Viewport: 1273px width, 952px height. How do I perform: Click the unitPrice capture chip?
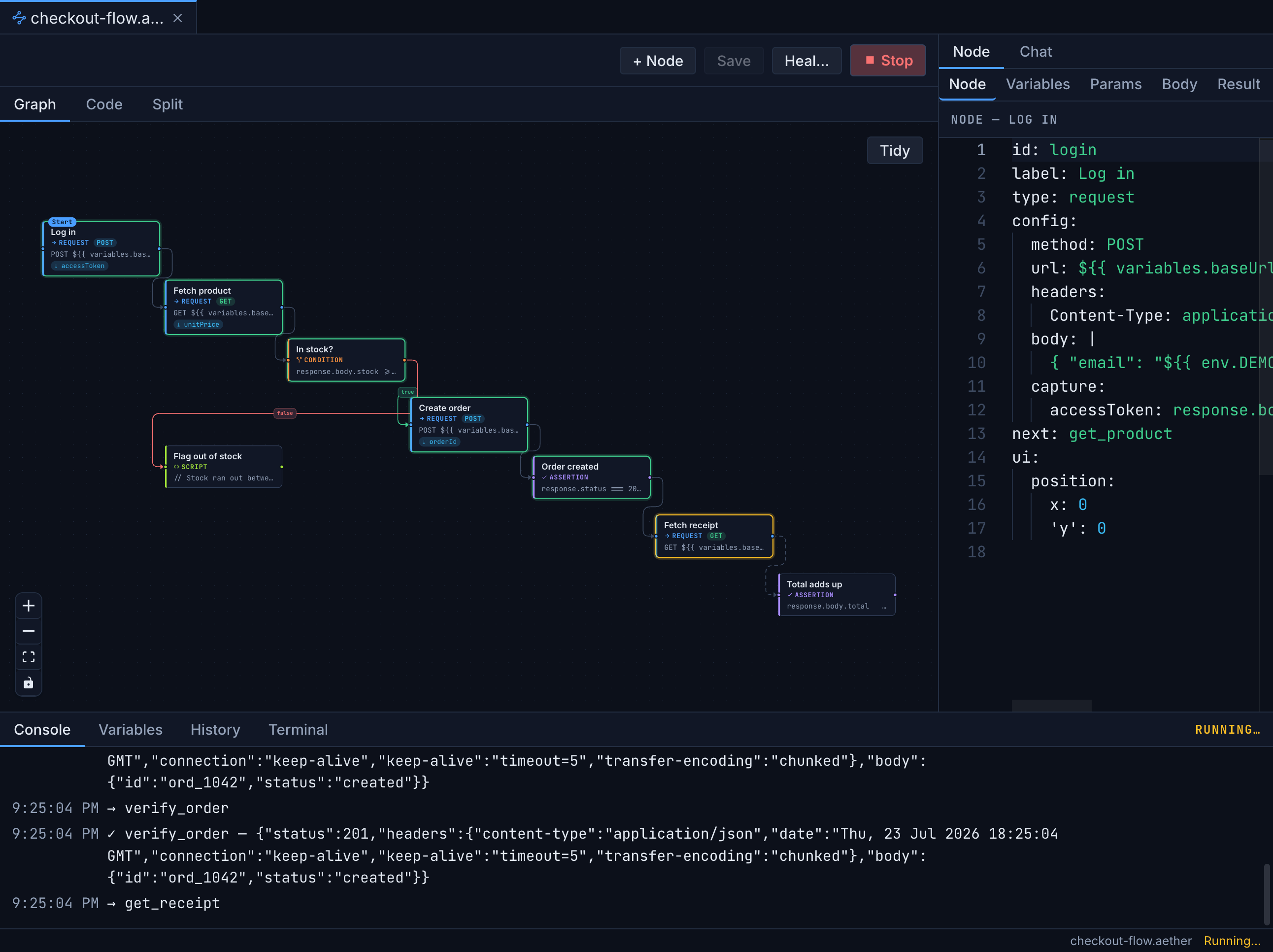point(198,325)
